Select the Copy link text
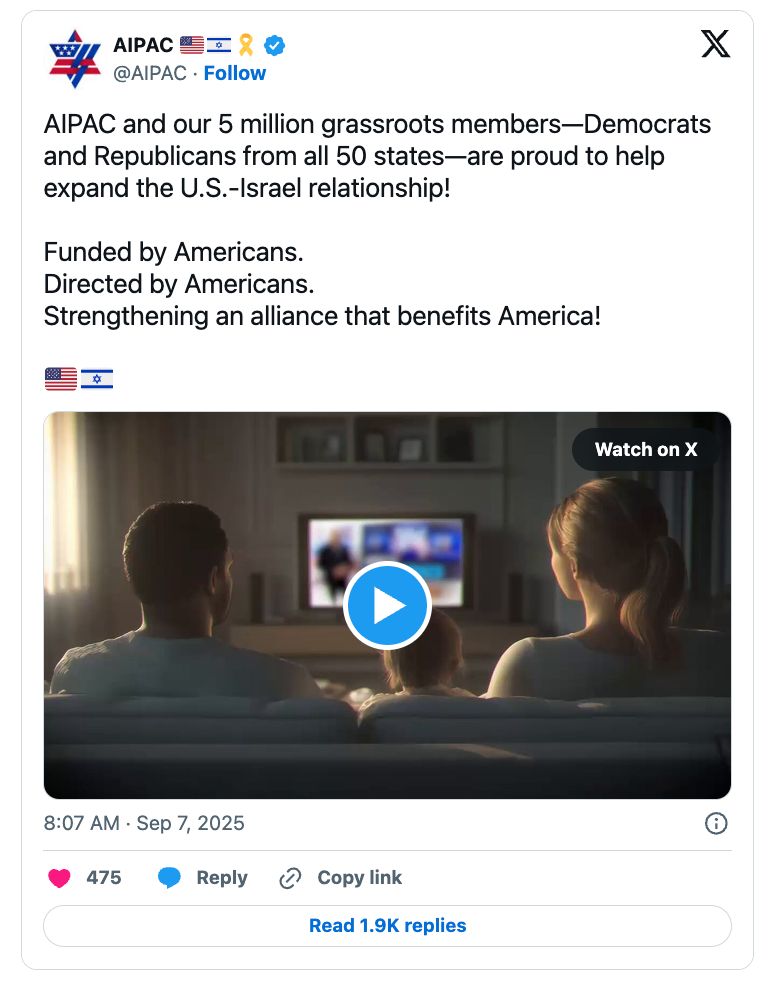 tap(359, 878)
